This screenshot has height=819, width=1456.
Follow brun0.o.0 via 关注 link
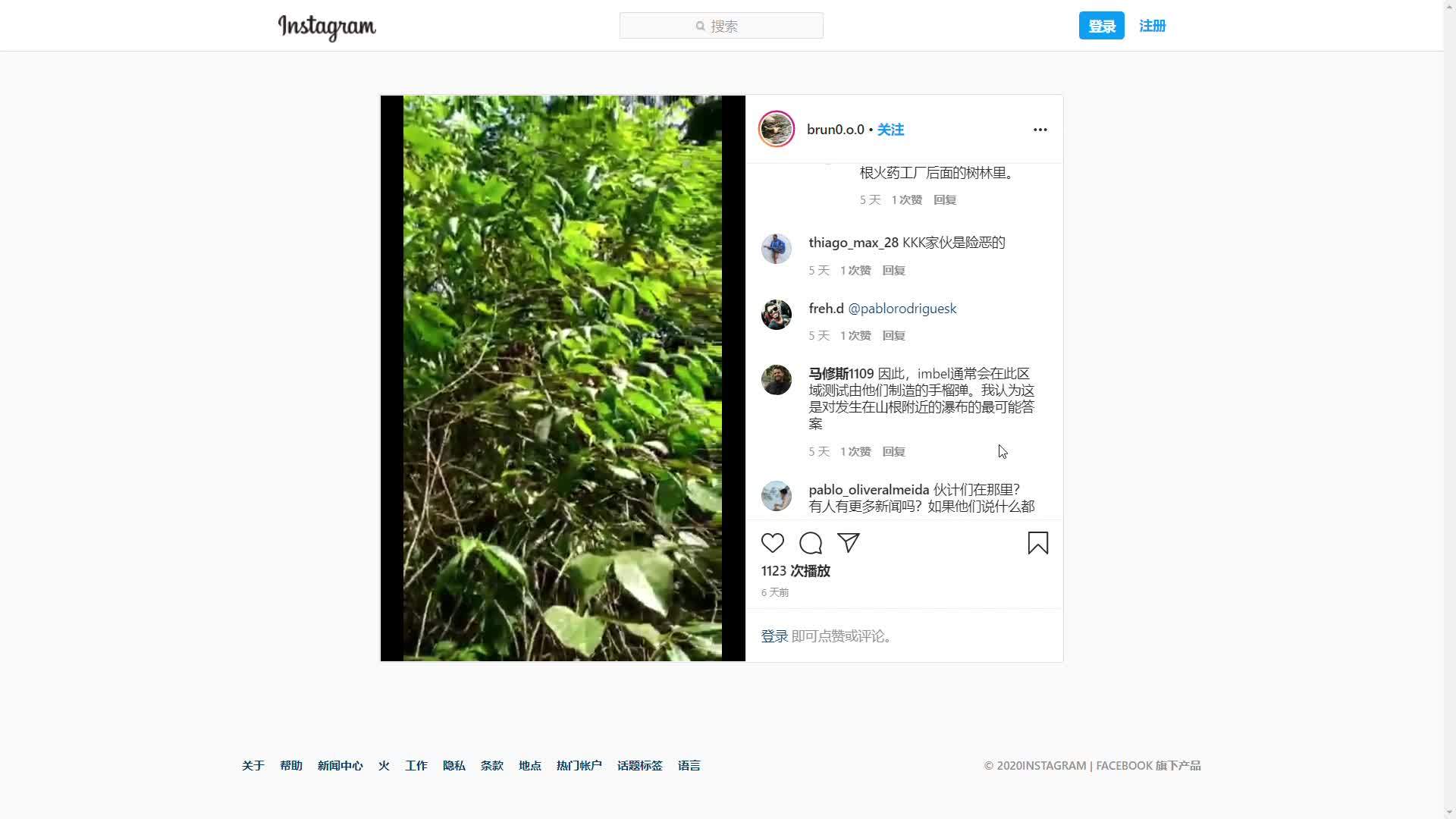(890, 130)
